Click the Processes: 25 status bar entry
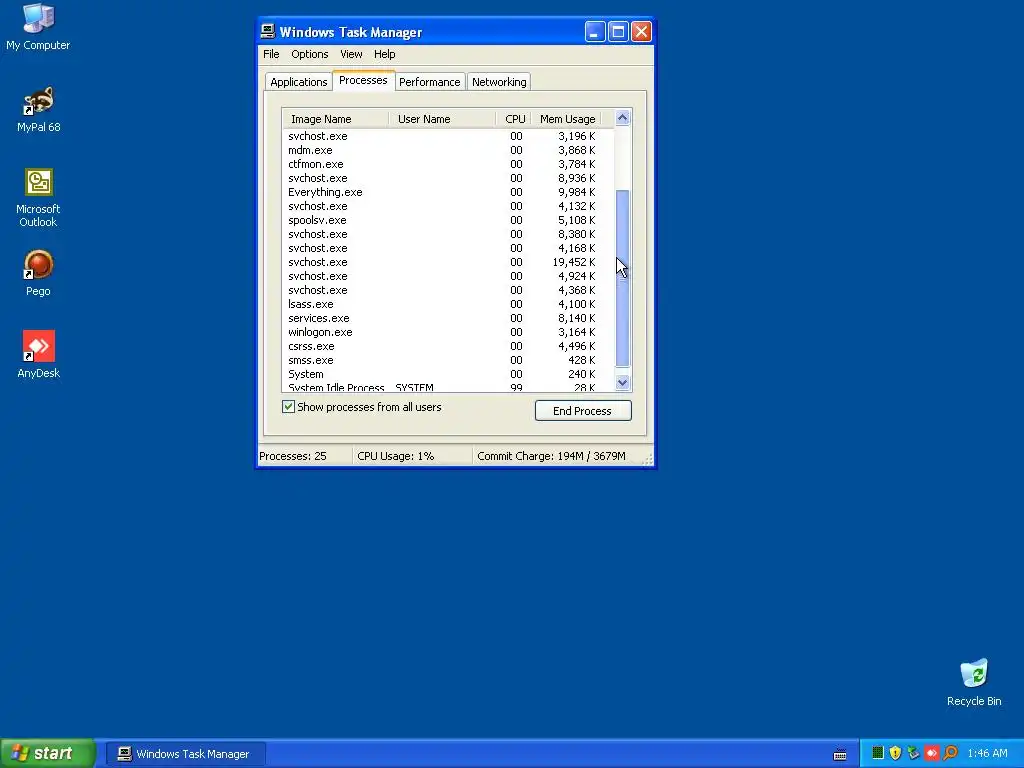 tap(304, 456)
